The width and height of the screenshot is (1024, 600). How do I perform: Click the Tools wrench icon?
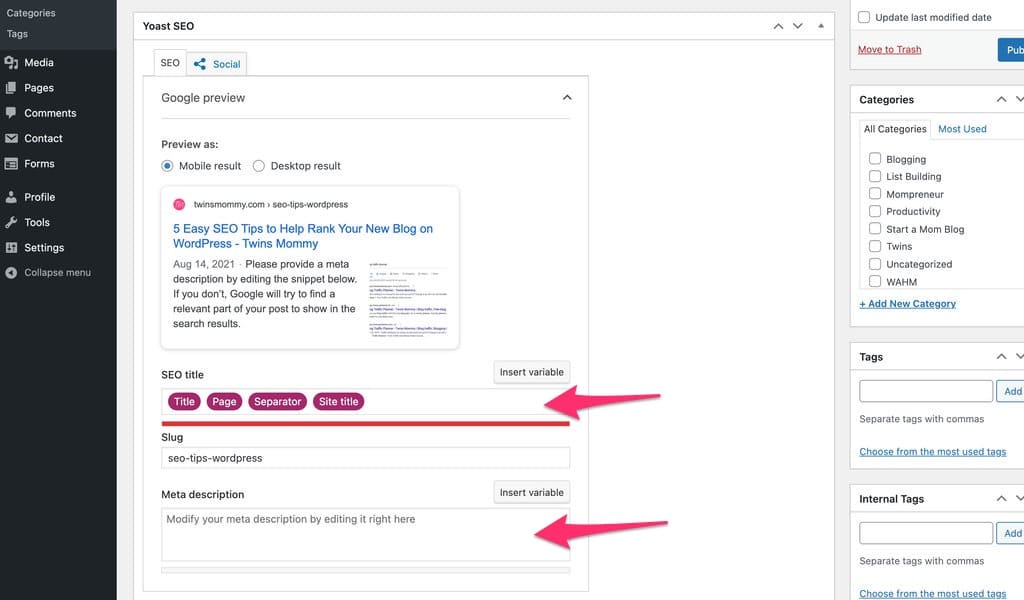coord(11,222)
